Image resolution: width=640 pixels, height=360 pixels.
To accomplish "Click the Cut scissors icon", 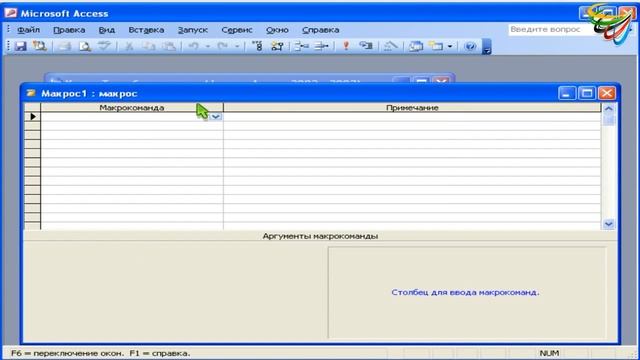I will pyautogui.click(x=129, y=46).
